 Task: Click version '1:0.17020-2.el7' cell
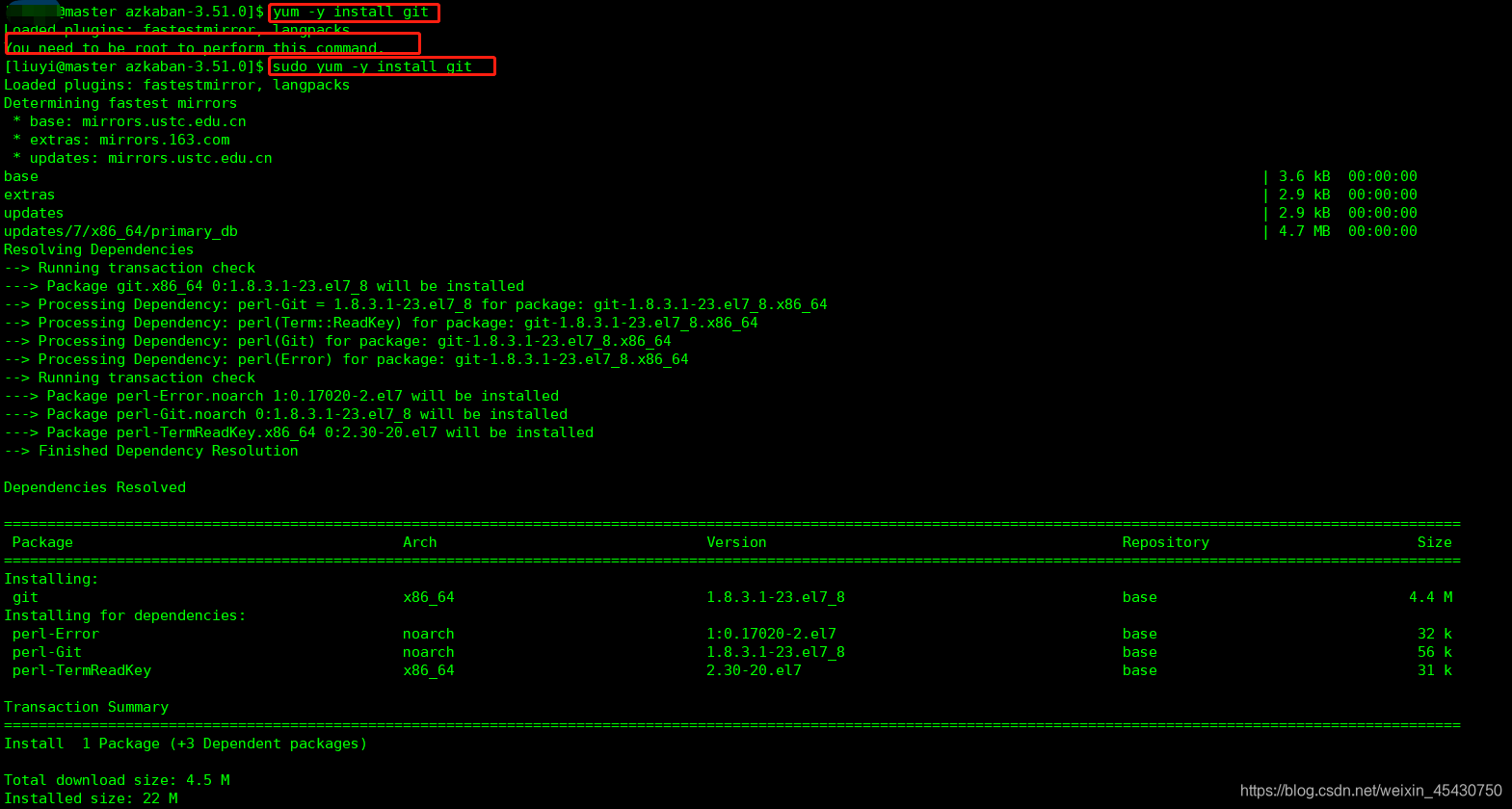point(771,634)
